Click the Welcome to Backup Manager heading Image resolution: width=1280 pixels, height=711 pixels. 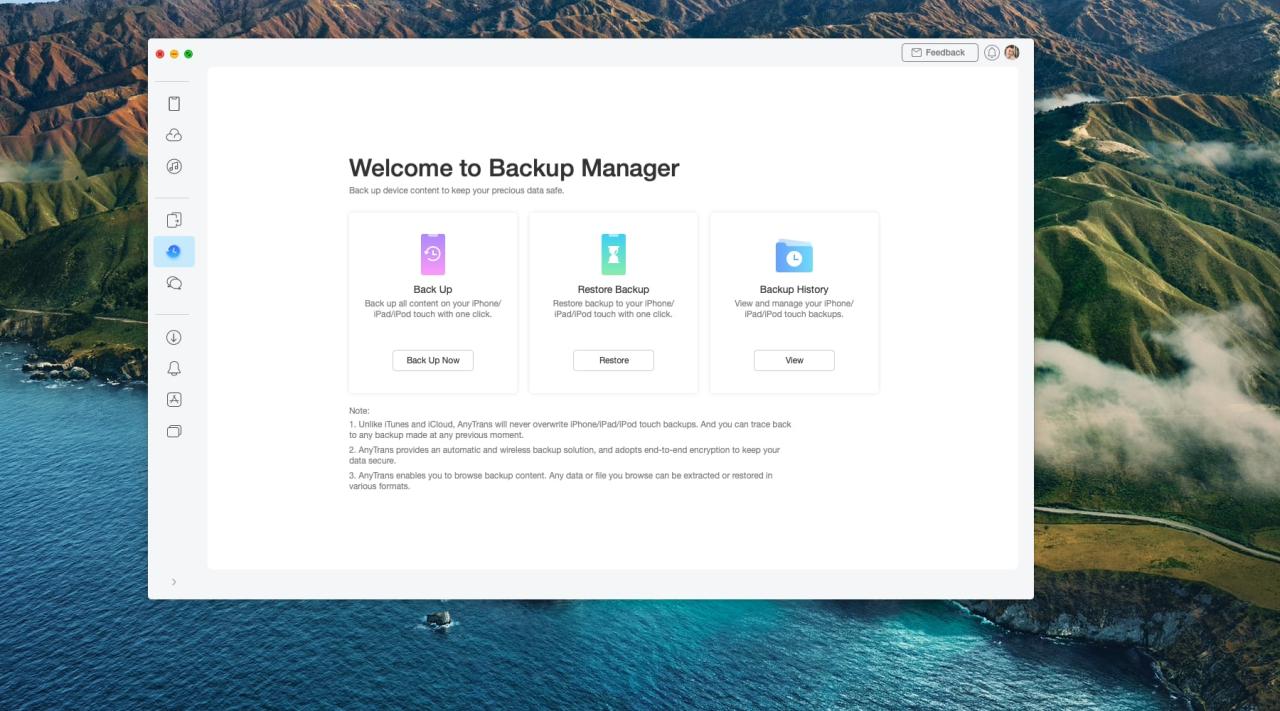tap(514, 168)
